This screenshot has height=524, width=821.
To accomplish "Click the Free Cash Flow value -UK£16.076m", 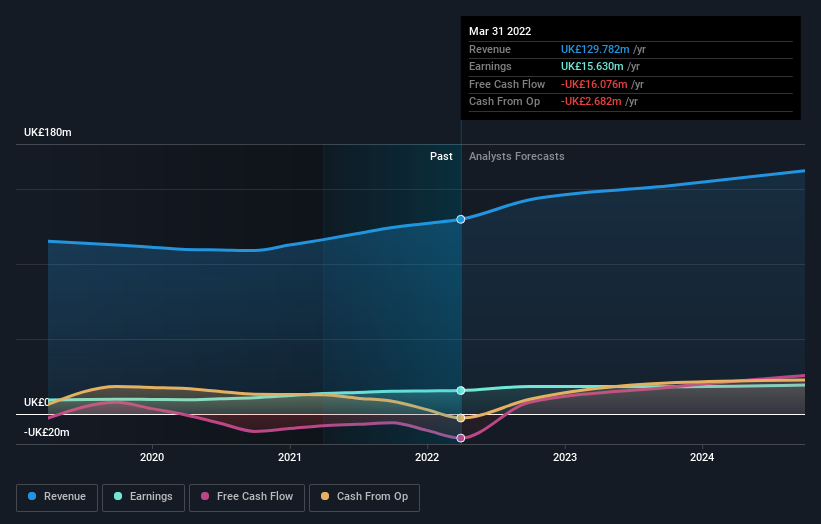I will click(x=594, y=84).
